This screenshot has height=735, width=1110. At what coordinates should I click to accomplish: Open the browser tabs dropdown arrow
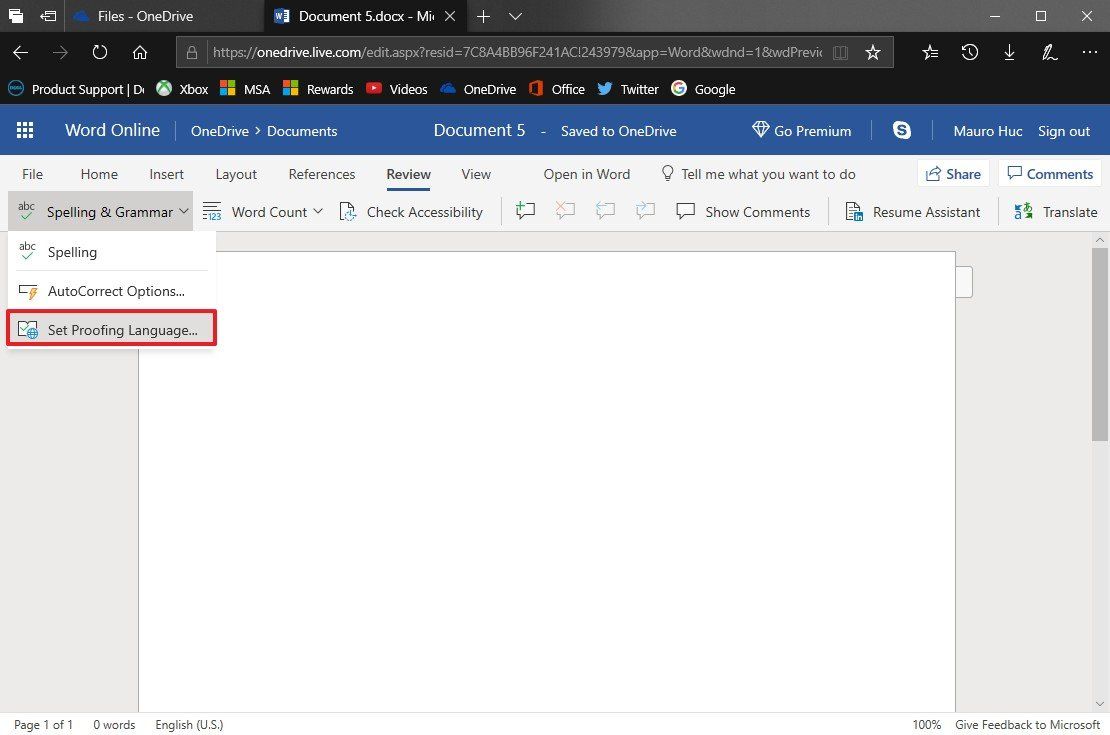point(514,16)
